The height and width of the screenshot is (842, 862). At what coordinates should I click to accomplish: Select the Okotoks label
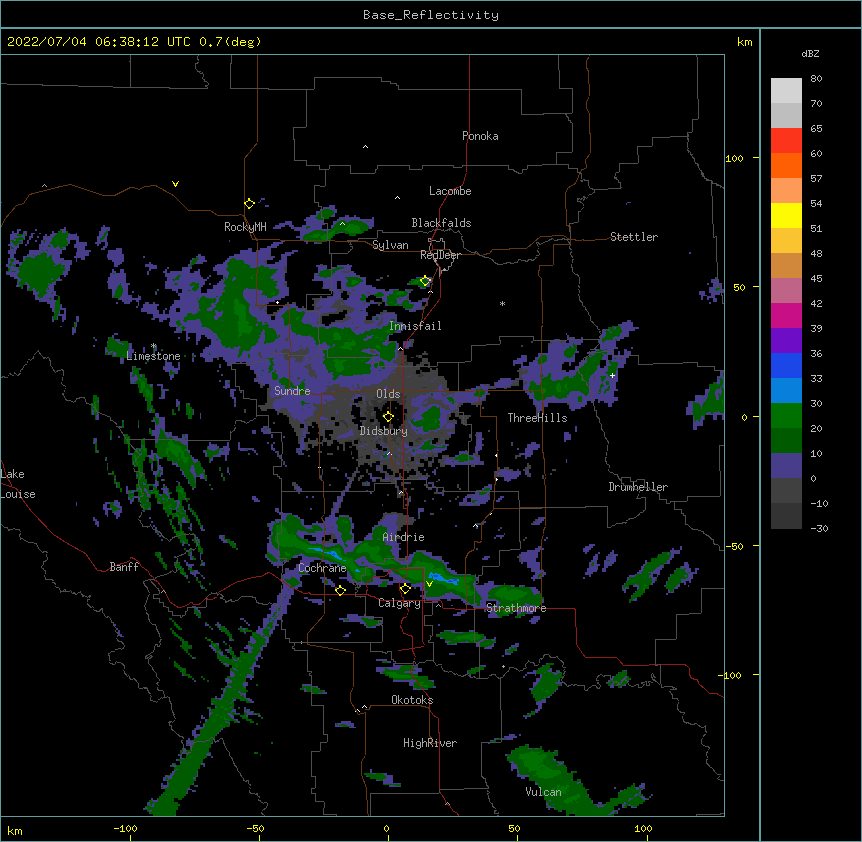click(412, 700)
